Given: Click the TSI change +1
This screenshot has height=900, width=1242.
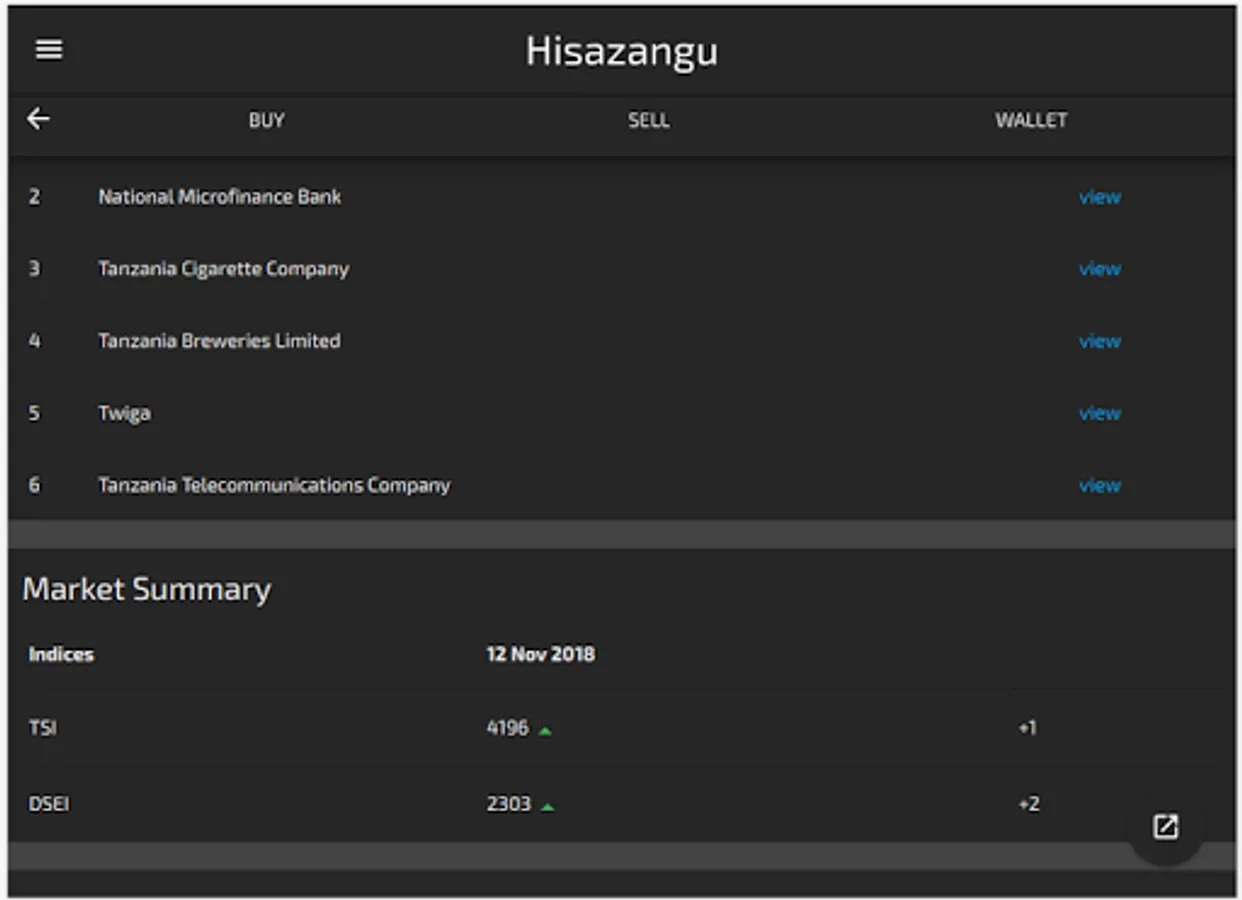Looking at the screenshot, I should (x=1027, y=728).
